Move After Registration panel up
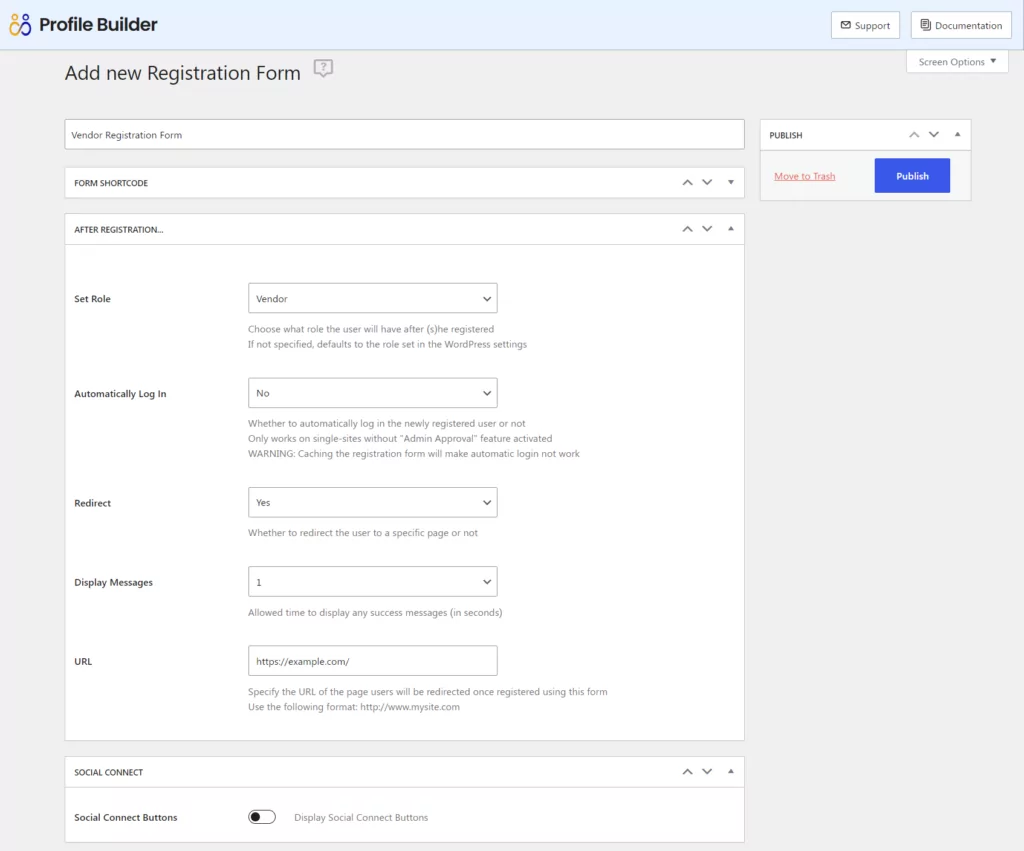Image resolution: width=1024 pixels, height=851 pixels. click(687, 229)
